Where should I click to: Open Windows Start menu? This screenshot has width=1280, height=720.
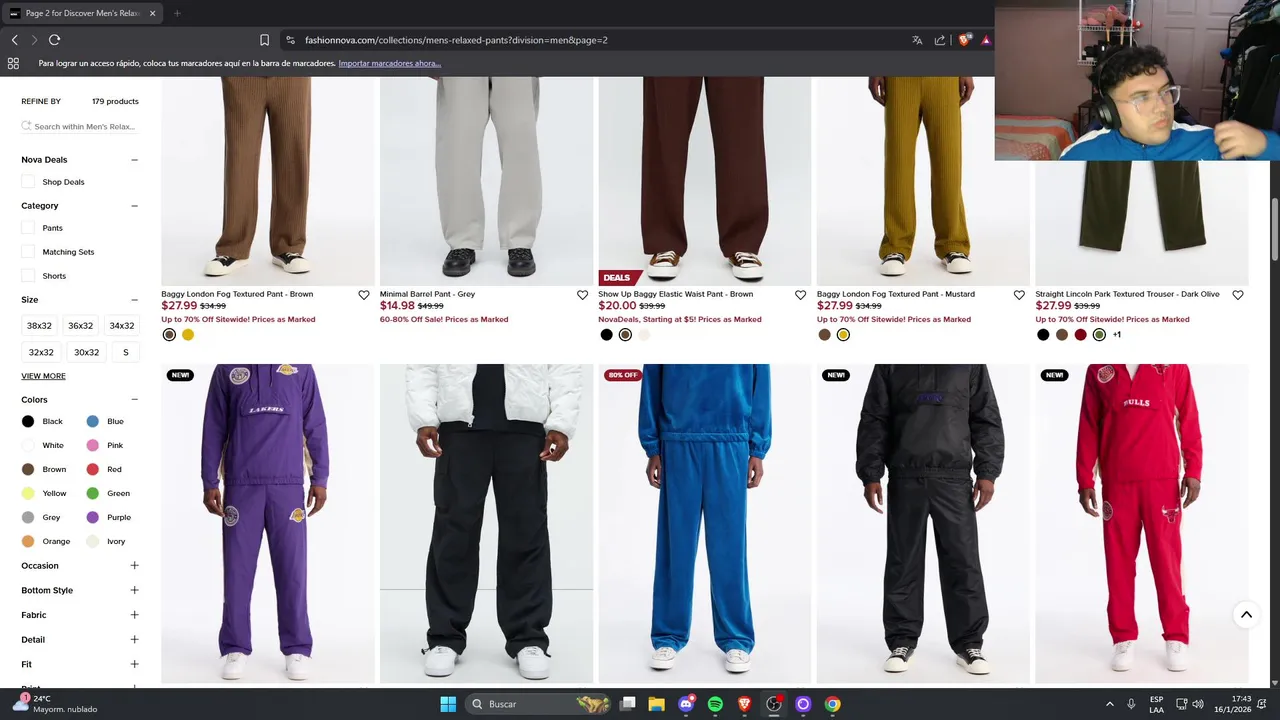tap(448, 704)
